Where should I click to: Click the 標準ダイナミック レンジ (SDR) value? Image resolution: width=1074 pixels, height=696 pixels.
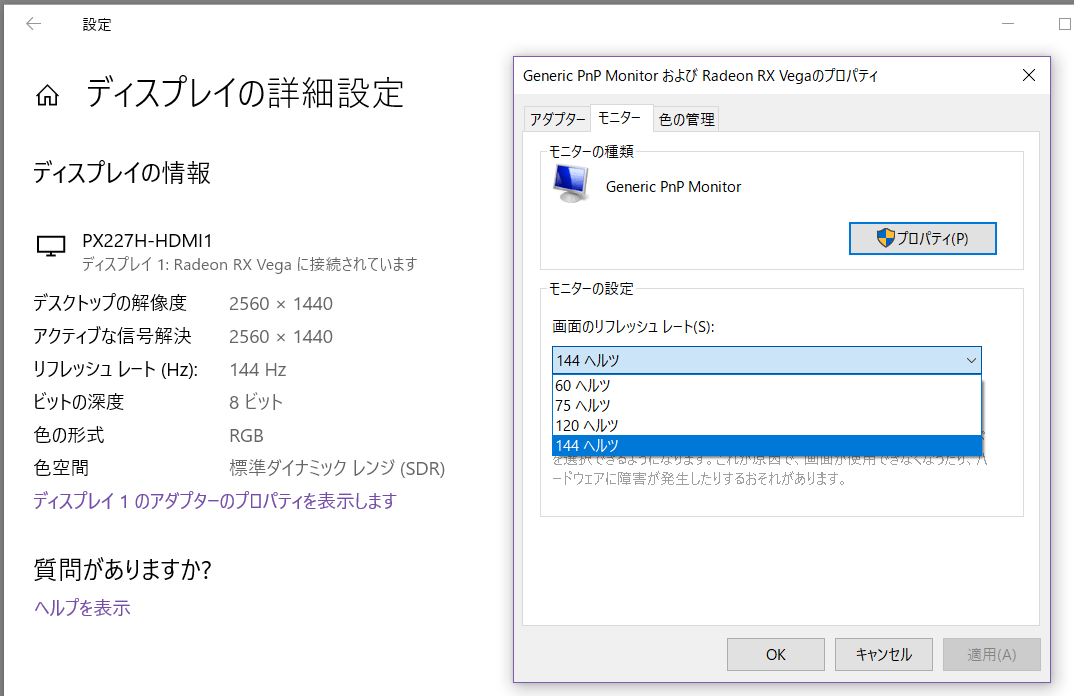point(337,469)
